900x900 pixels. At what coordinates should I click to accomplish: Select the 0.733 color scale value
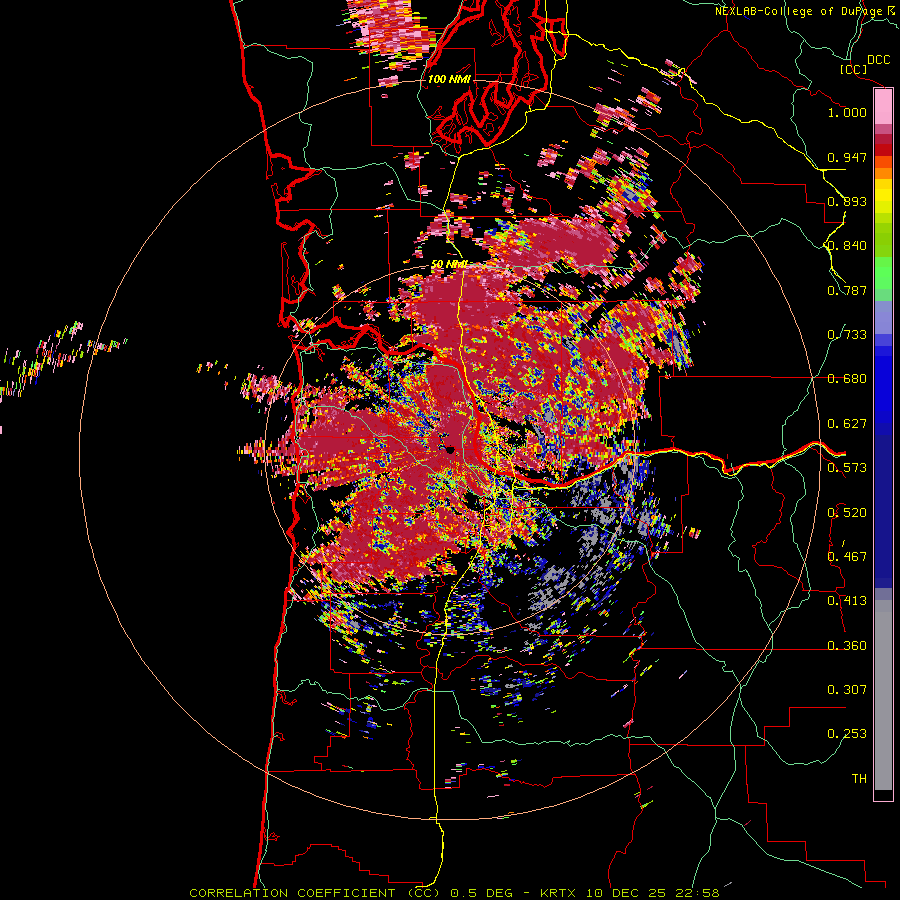pos(847,335)
